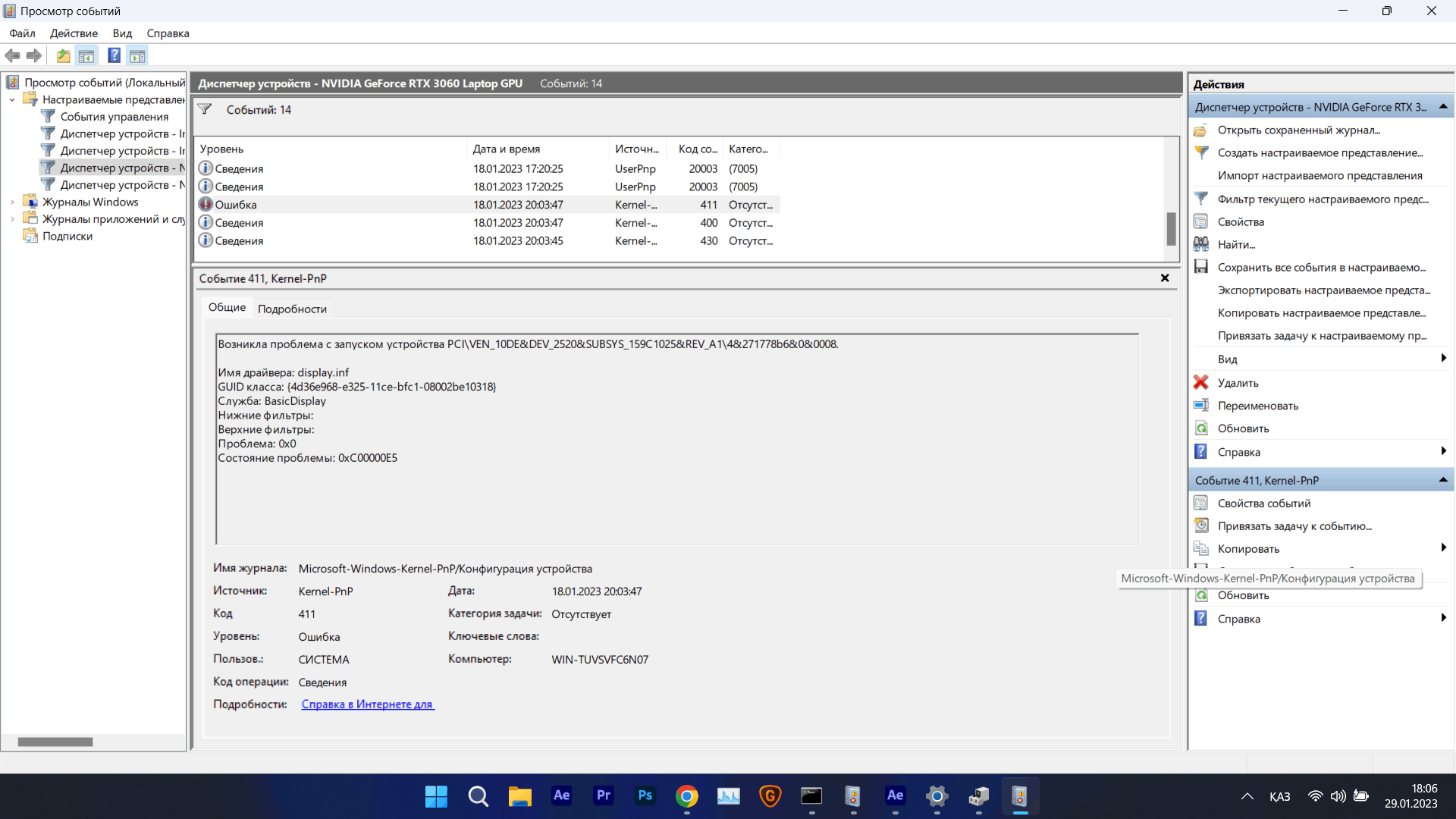The width and height of the screenshot is (1456, 819).
Task: Click the Сохранить все события floppy icon
Action: point(1200,267)
